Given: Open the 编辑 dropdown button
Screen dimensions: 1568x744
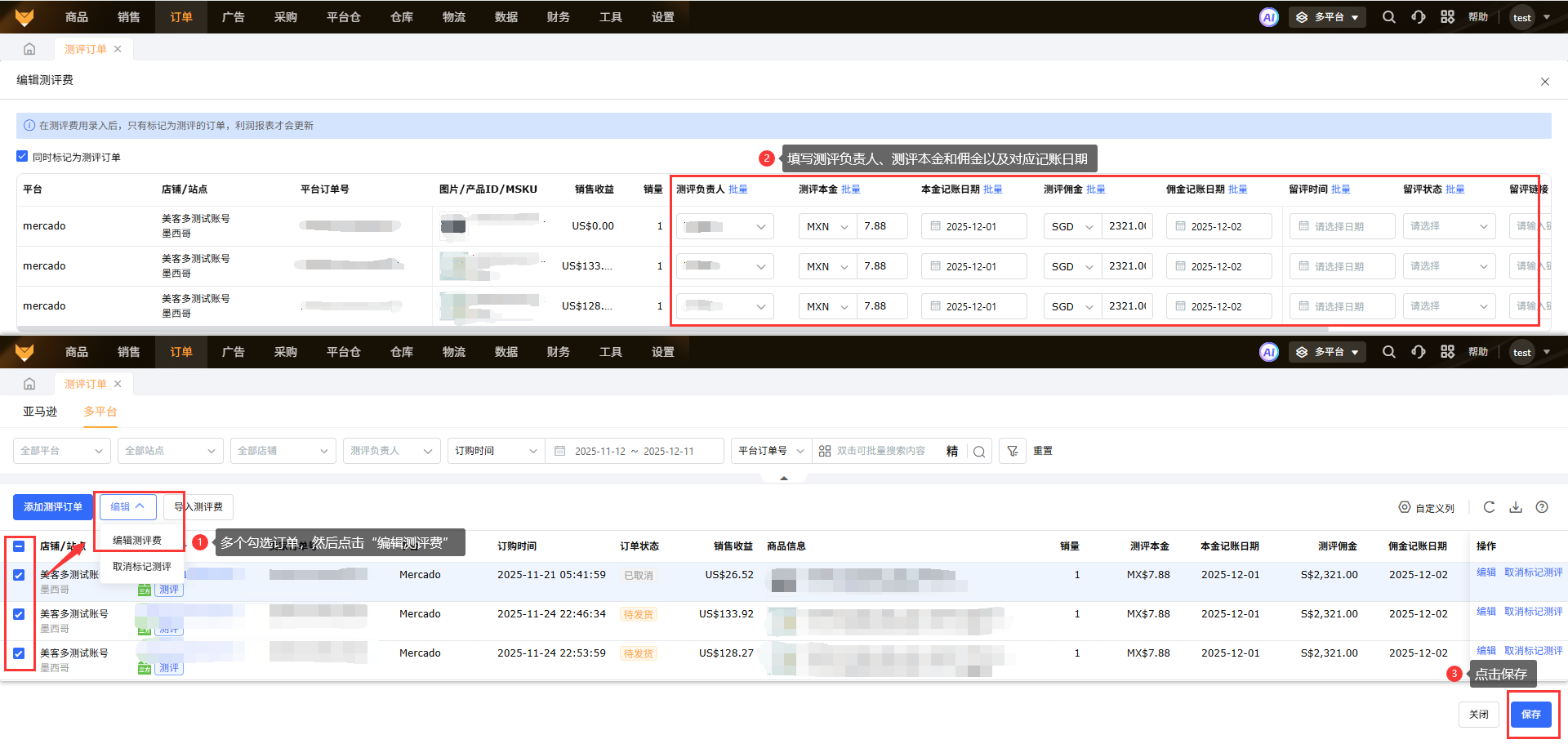Looking at the screenshot, I should 127,507.
